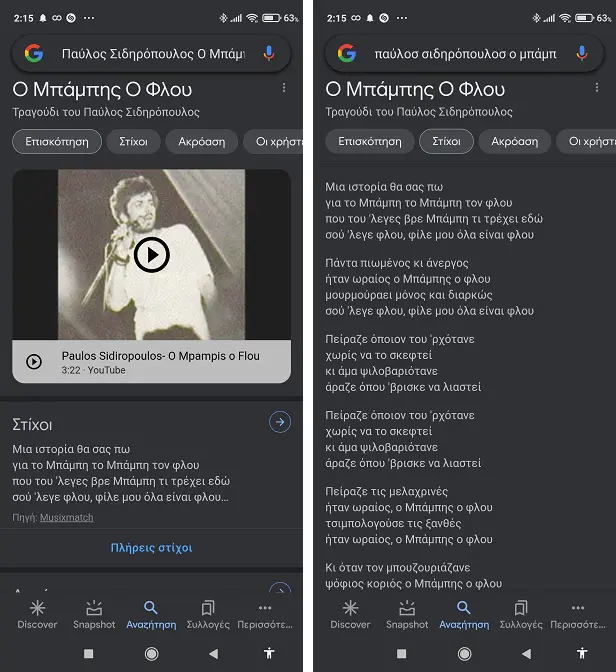This screenshot has width=616, height=672.
Task: Tap Πλήρεις στίχοι to view full lyrics
Action: [151, 548]
